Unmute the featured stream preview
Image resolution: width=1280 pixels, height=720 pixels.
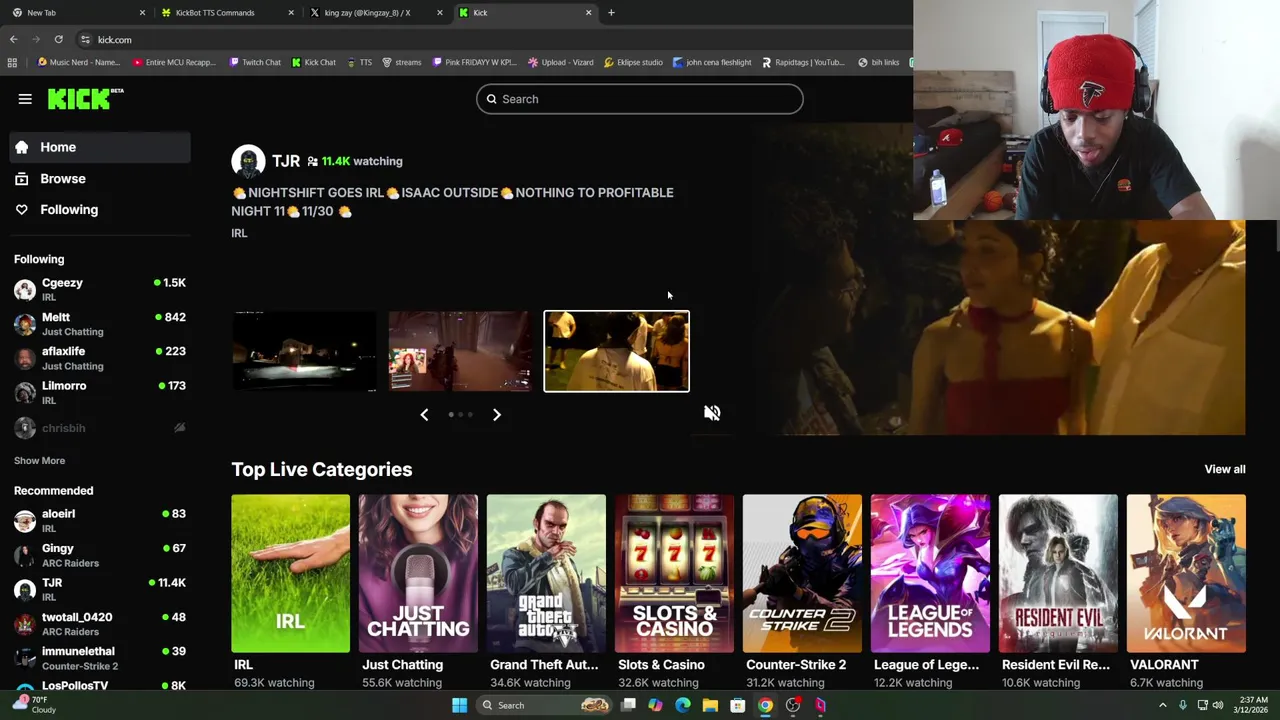point(712,413)
